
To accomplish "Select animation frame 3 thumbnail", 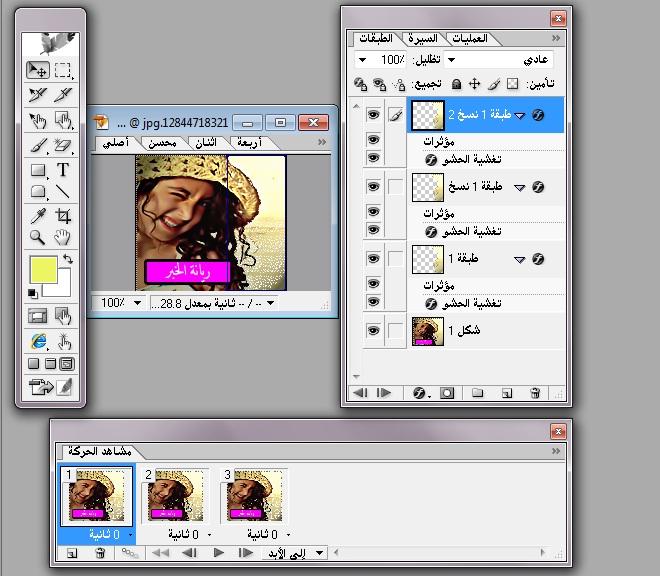I will 255,497.
